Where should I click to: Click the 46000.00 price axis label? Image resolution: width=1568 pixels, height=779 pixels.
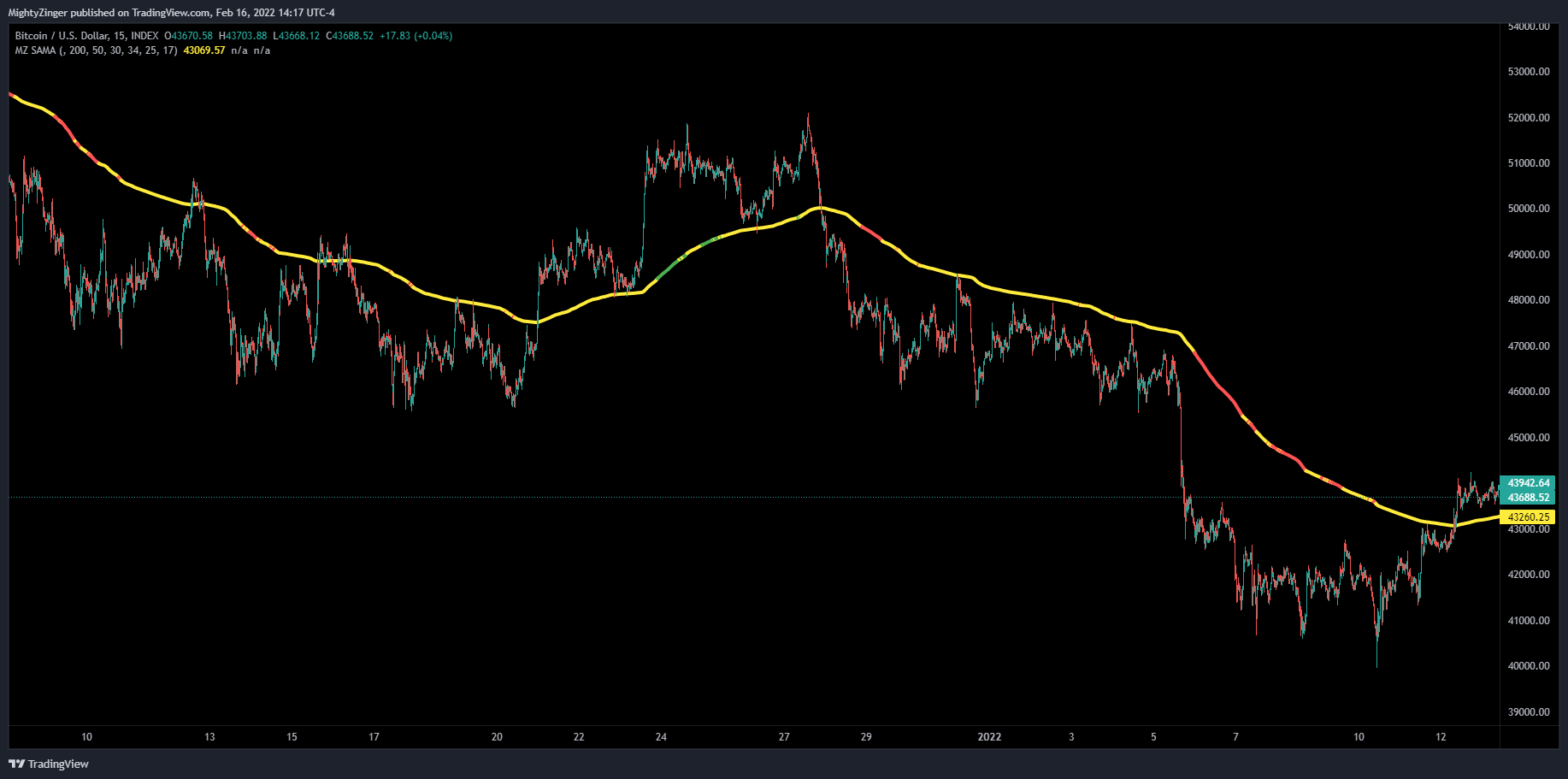[1529, 392]
